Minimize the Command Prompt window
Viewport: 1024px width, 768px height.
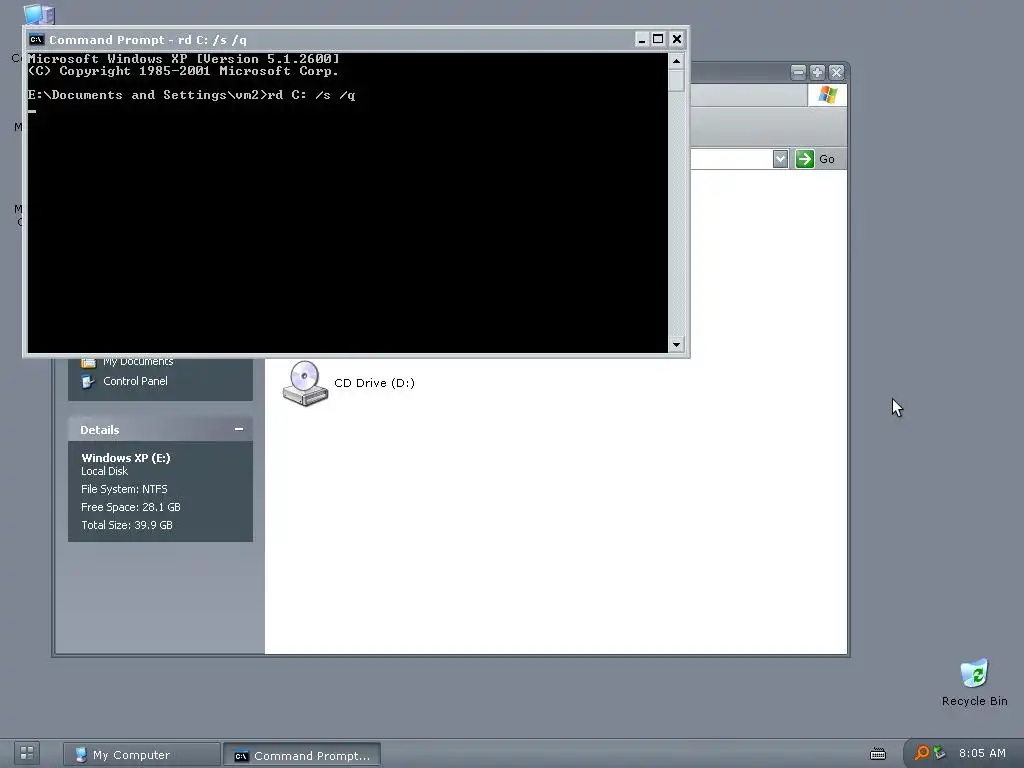[x=641, y=39]
